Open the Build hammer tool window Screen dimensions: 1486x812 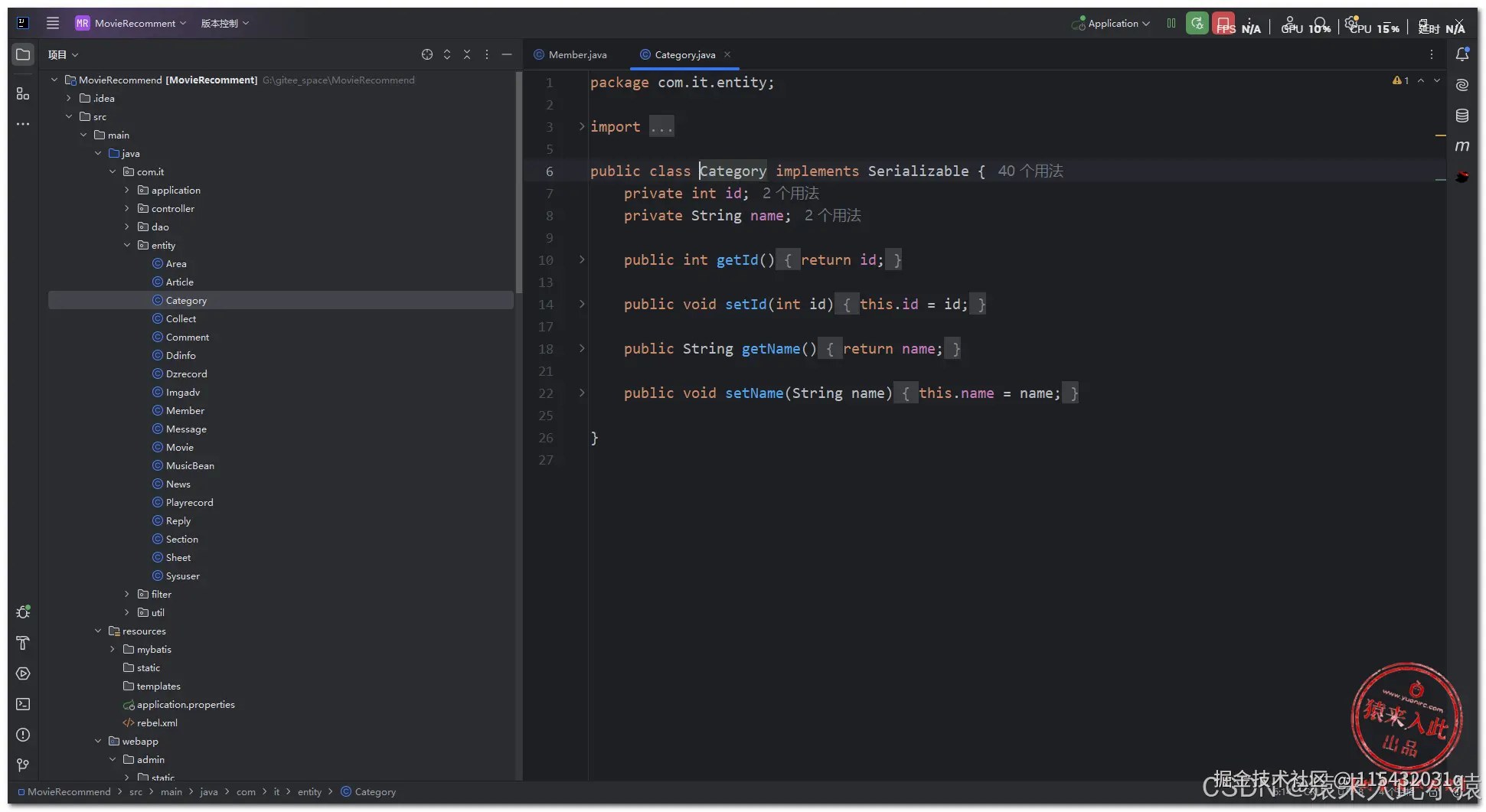(23, 643)
